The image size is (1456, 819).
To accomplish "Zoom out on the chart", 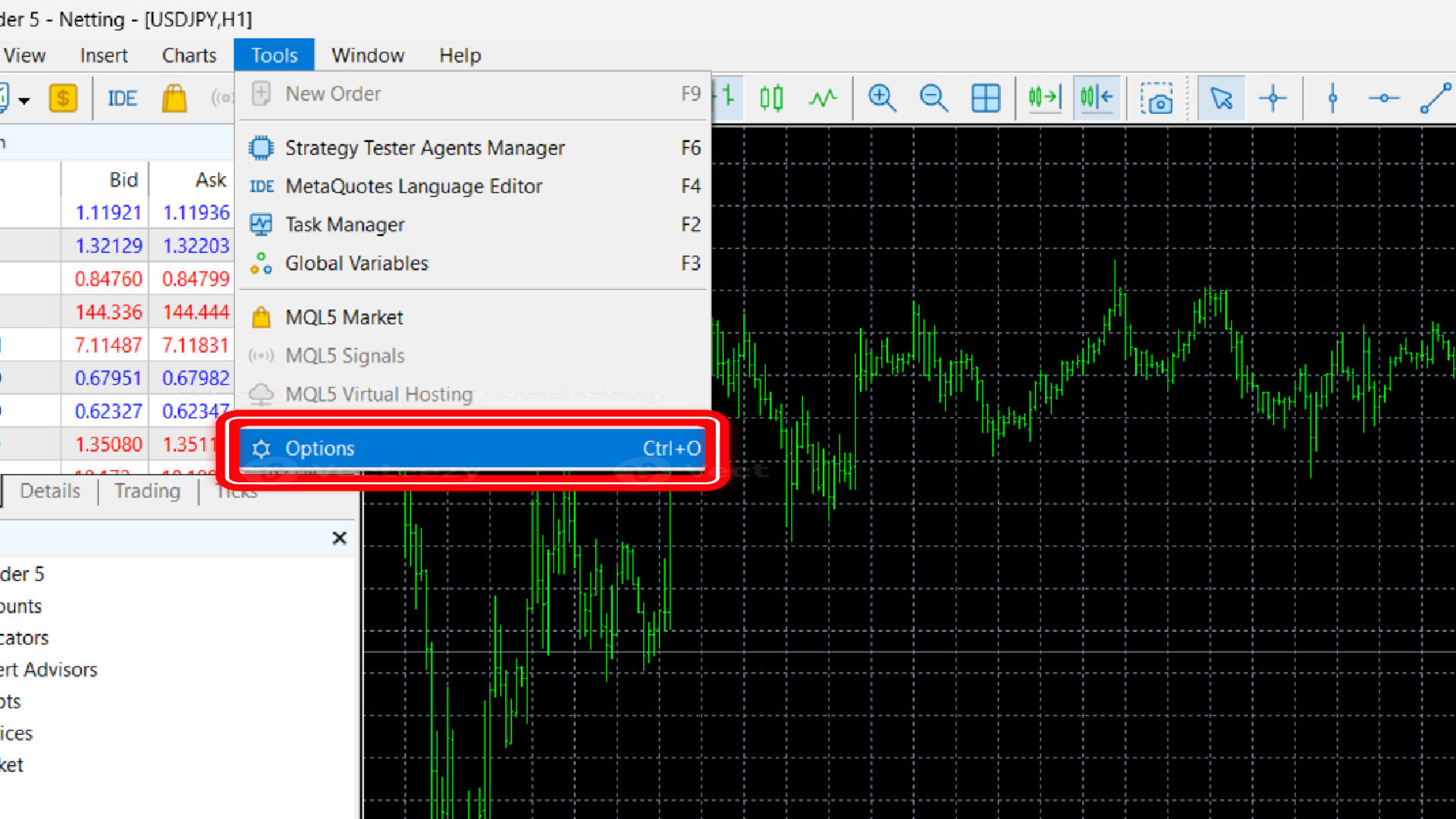I will (934, 98).
